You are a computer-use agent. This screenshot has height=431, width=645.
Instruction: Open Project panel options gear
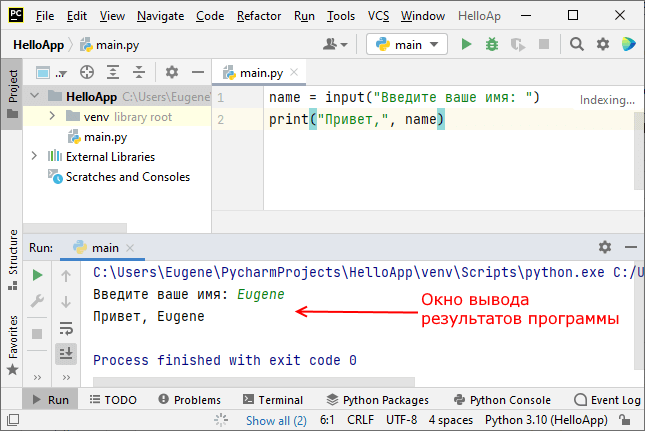[x=172, y=72]
